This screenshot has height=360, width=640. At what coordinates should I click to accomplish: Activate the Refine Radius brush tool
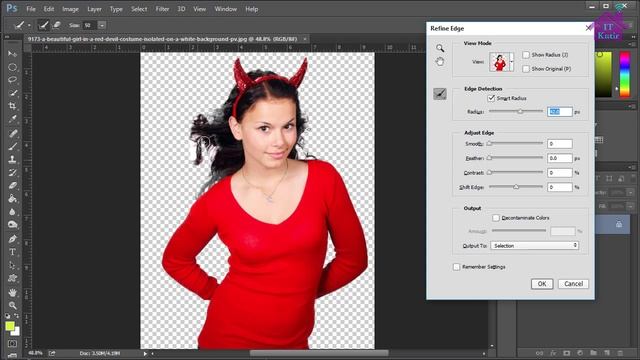tap(440, 94)
